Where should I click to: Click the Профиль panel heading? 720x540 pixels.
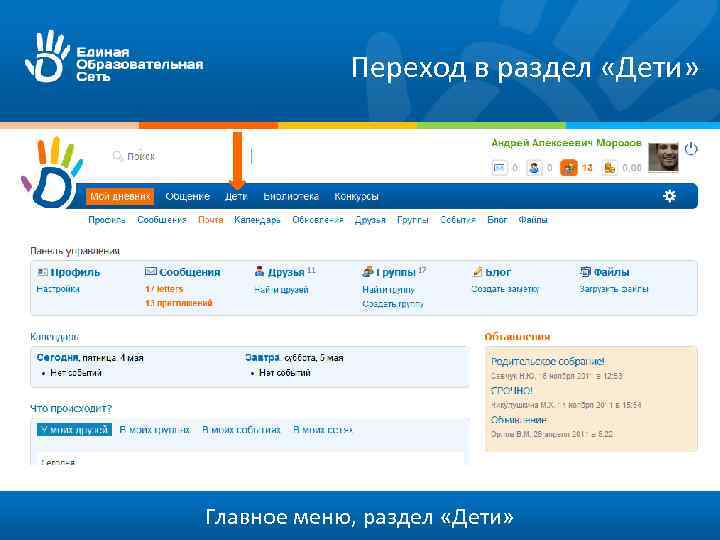(75, 272)
